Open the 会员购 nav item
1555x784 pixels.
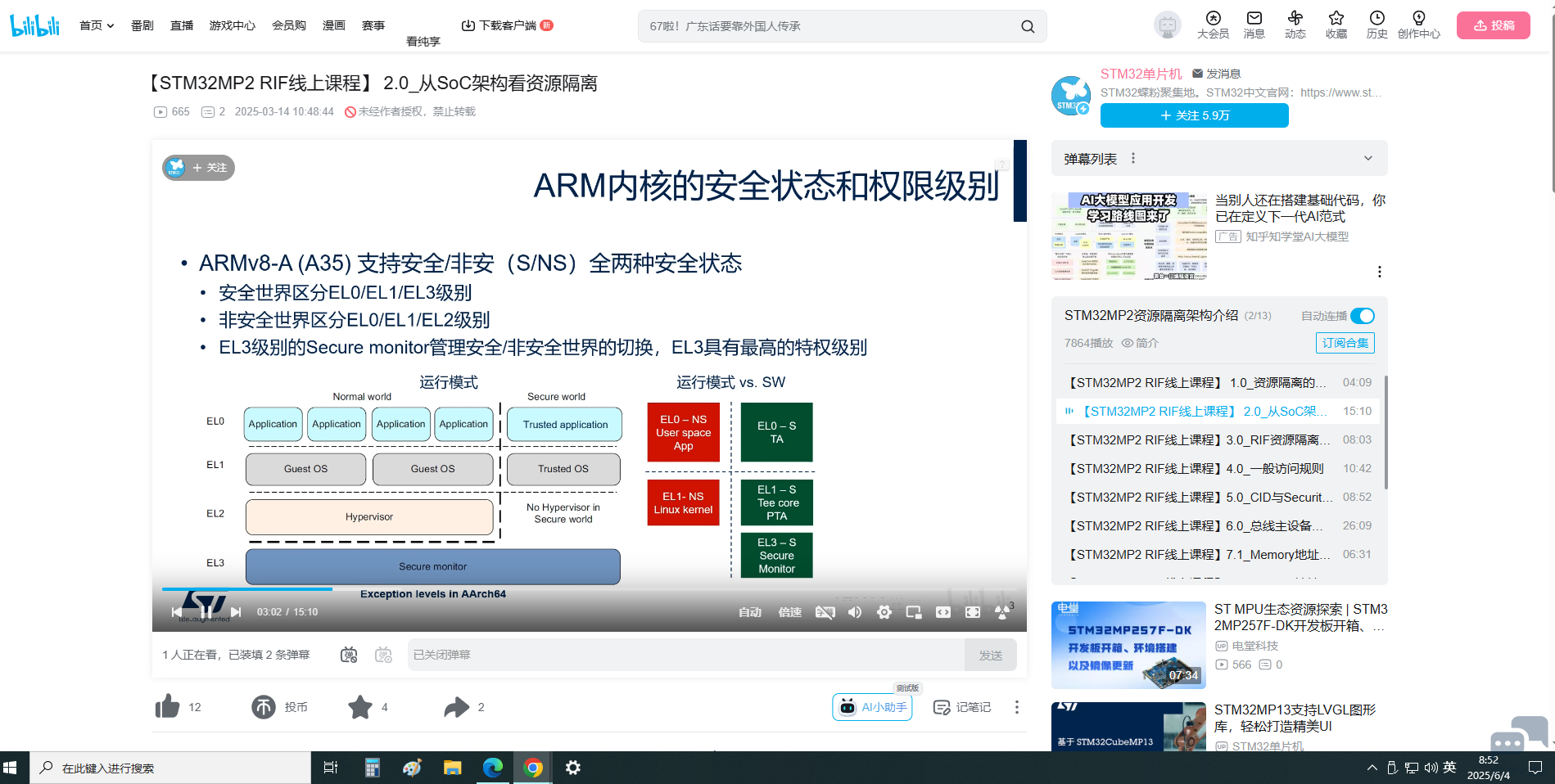click(x=288, y=25)
